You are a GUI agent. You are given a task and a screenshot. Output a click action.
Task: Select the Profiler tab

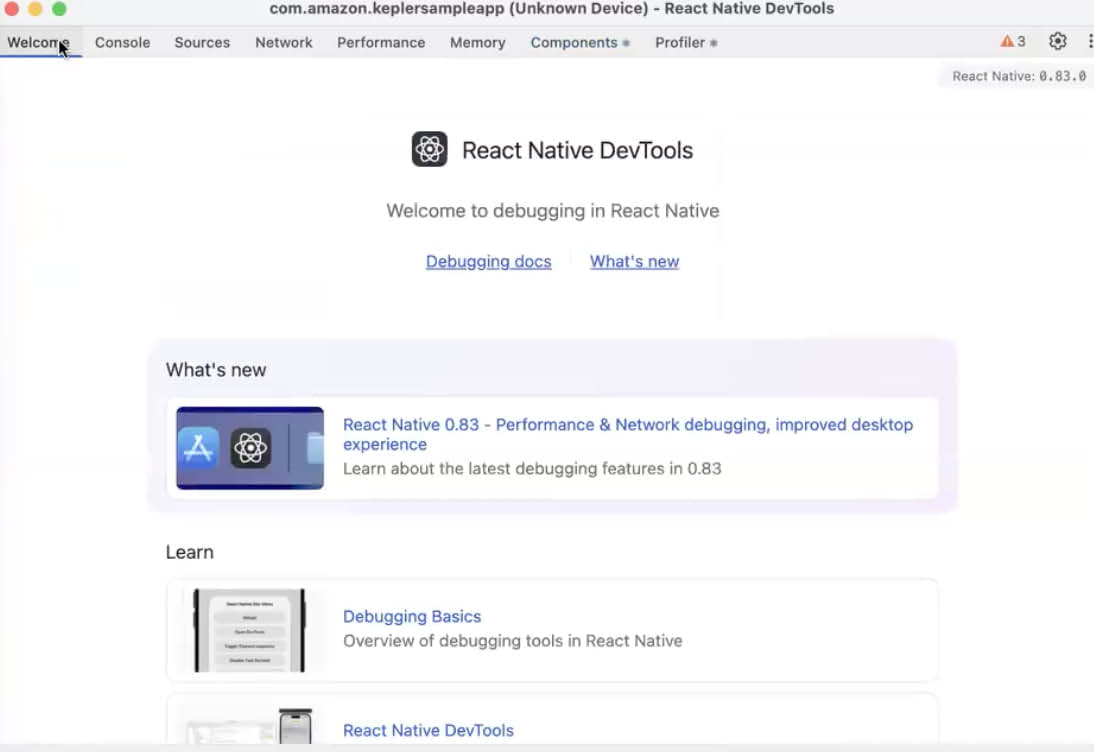pyautogui.click(x=685, y=43)
